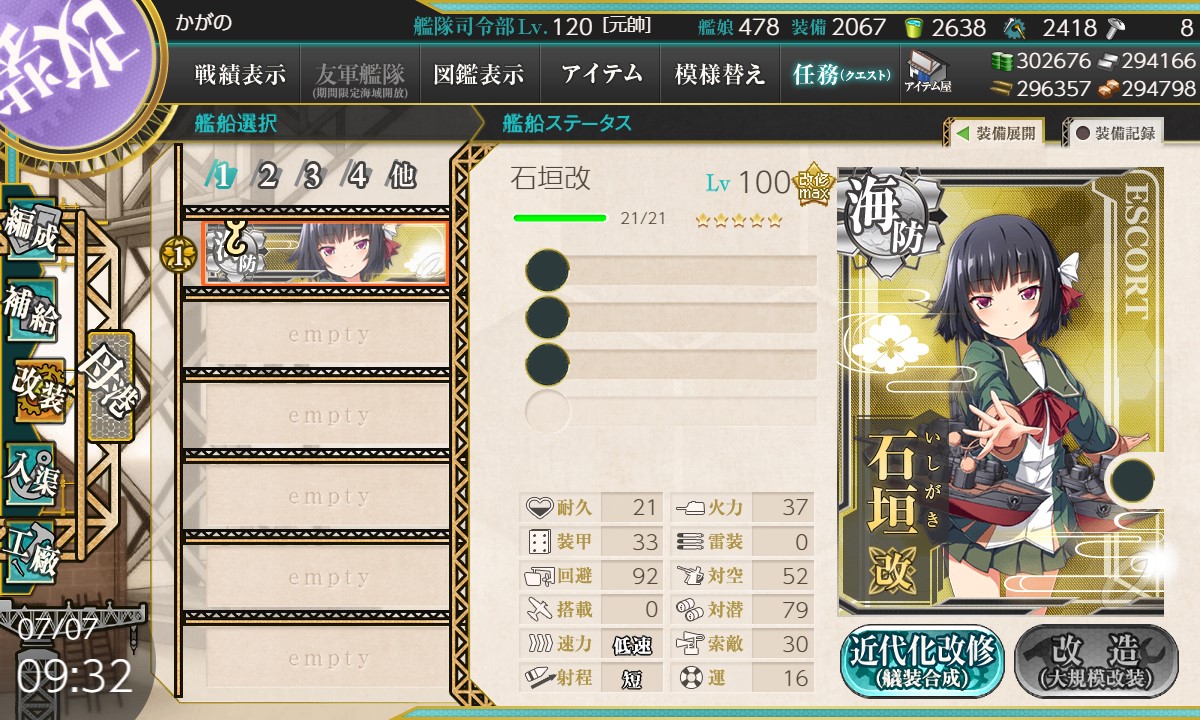
Task: Open the 編成 fleet composition sidebar icon
Action: [x=31, y=231]
